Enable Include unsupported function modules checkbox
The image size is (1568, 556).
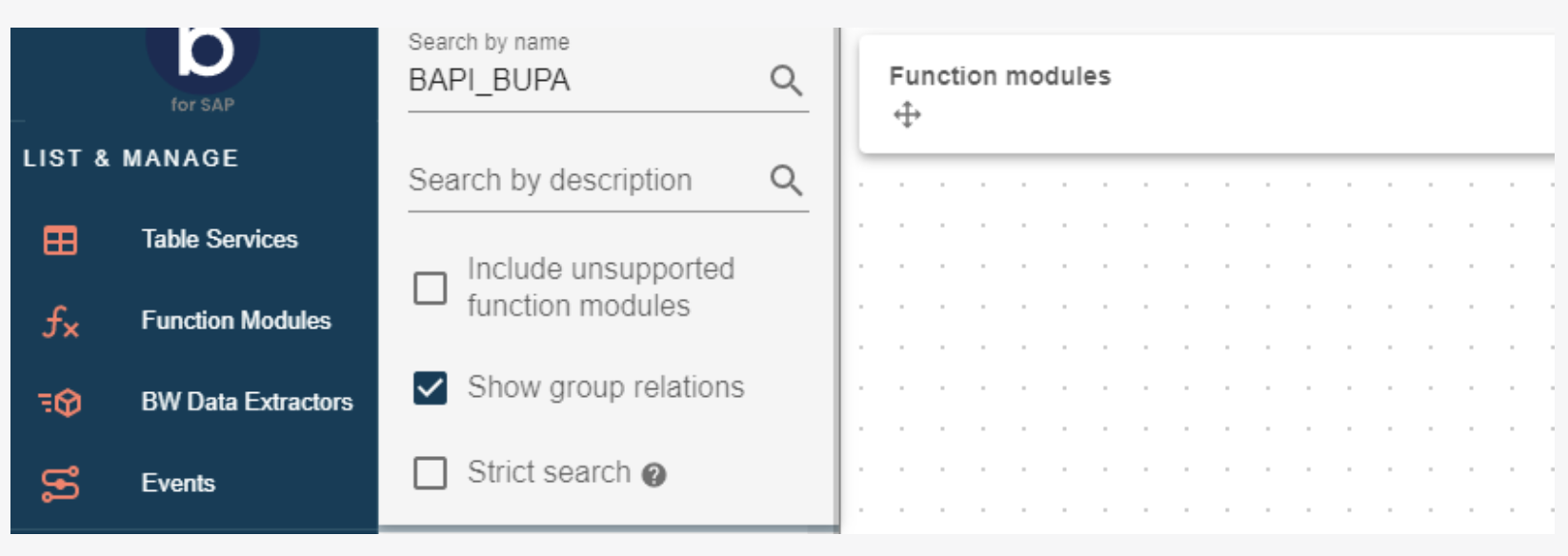[x=430, y=288]
